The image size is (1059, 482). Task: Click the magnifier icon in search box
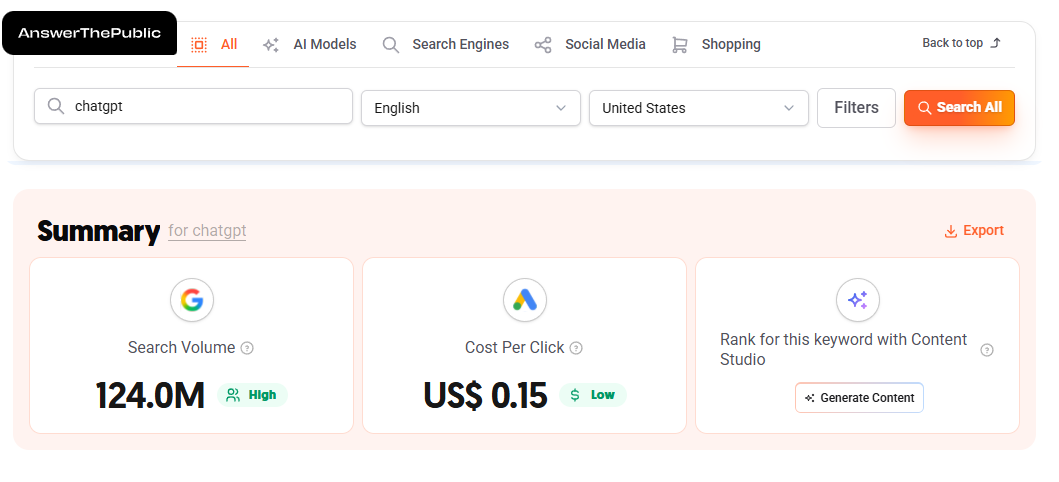[56, 106]
